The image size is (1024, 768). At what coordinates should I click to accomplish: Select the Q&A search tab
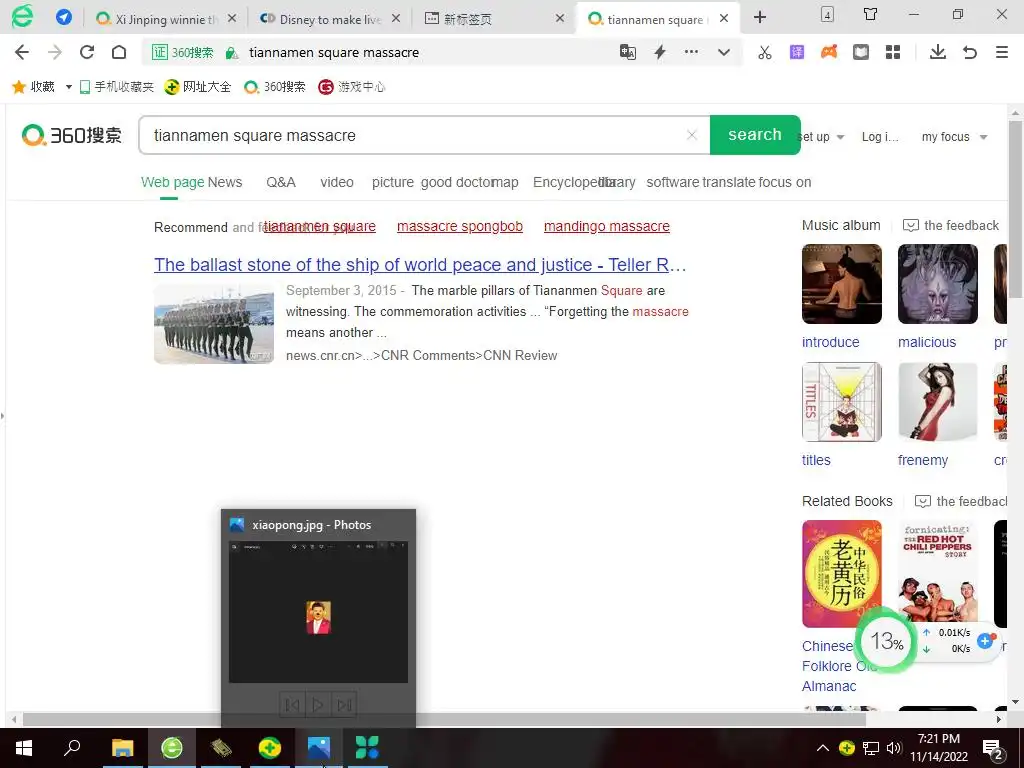[x=281, y=182]
